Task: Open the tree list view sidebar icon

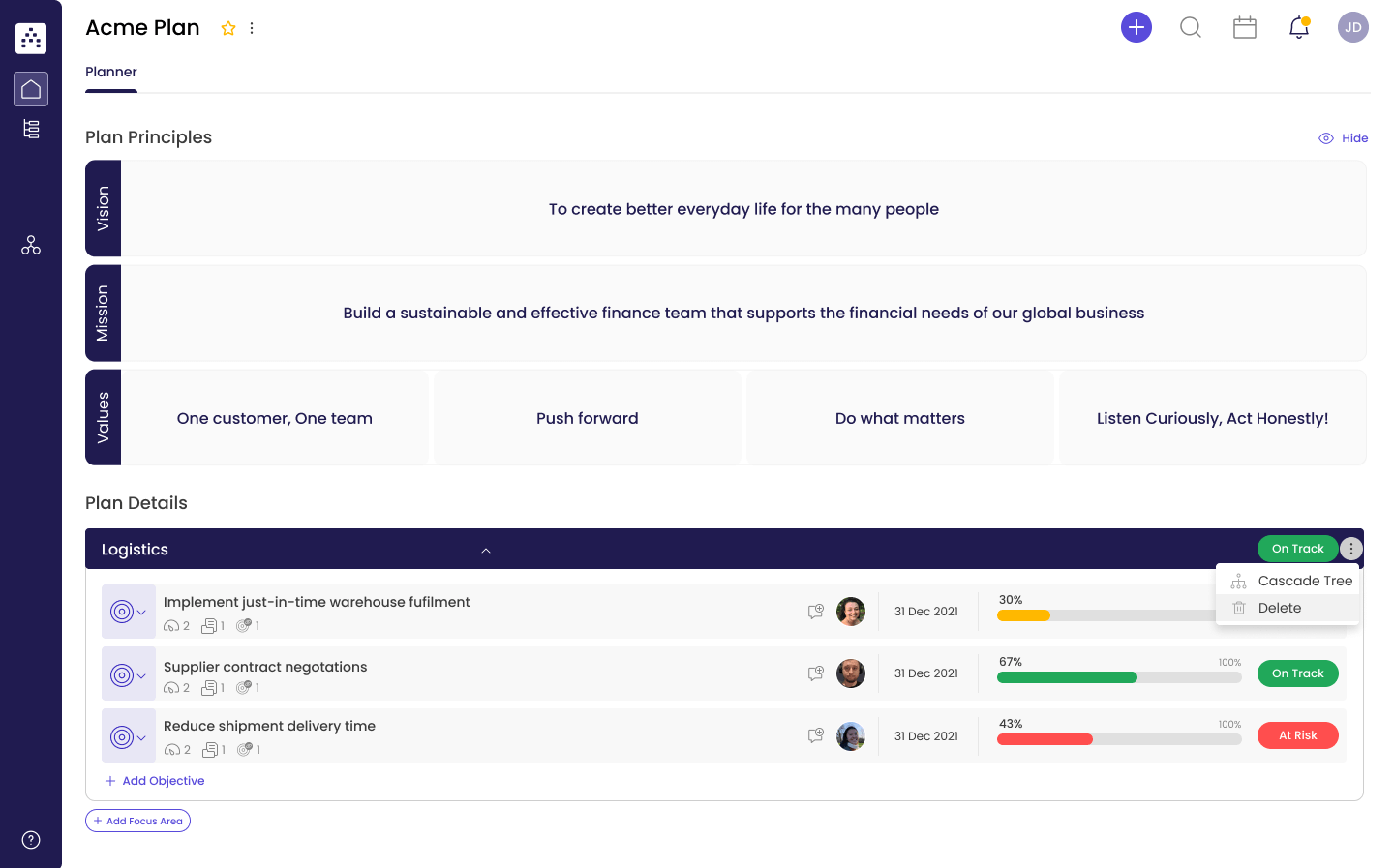Action: pyautogui.click(x=31, y=129)
